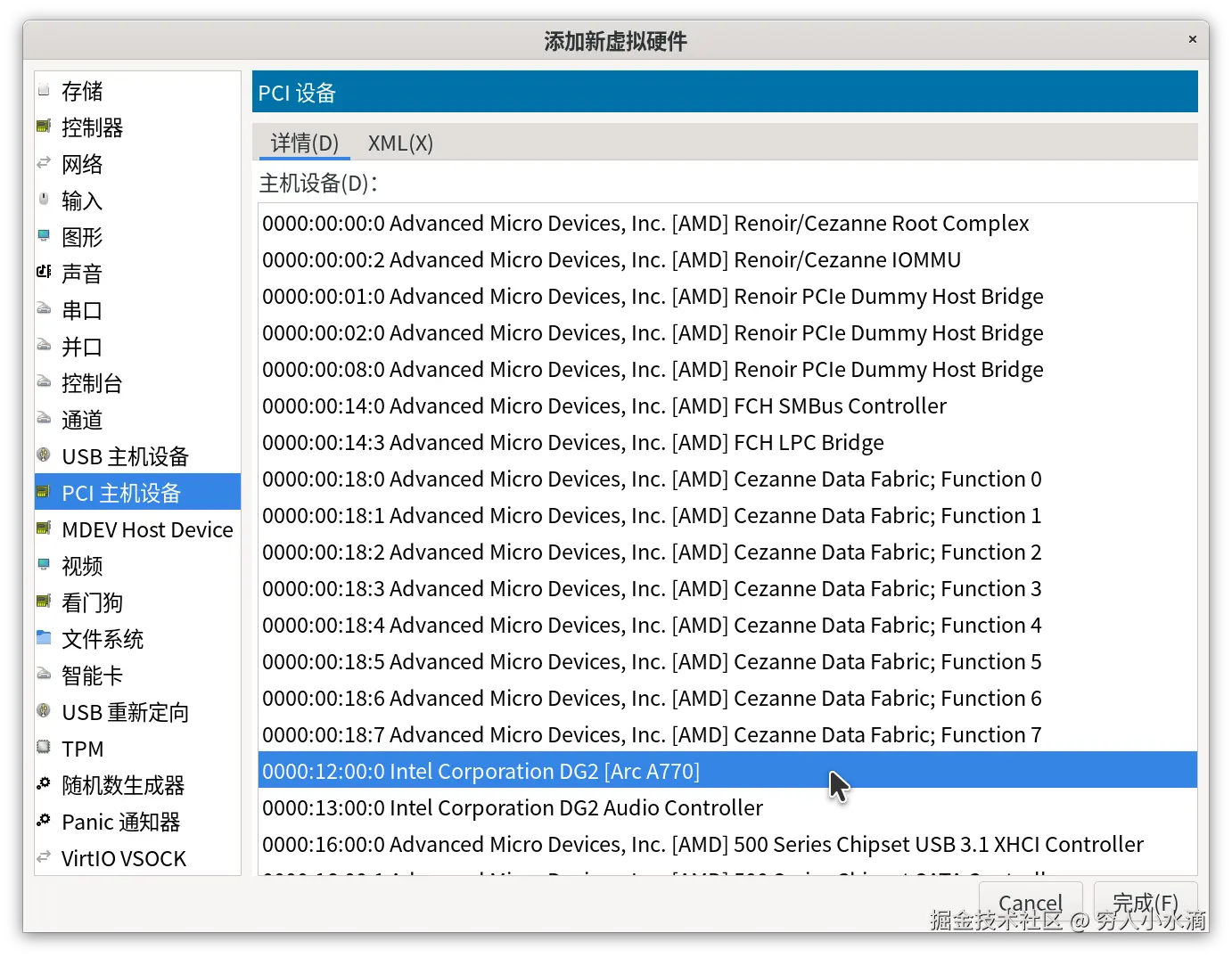The height and width of the screenshot is (958, 1232).
Task: Select the 控制台 entry
Action: coord(137,383)
